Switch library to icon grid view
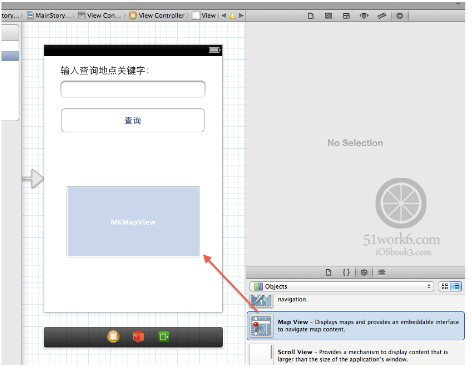The image size is (472, 368). [445, 286]
